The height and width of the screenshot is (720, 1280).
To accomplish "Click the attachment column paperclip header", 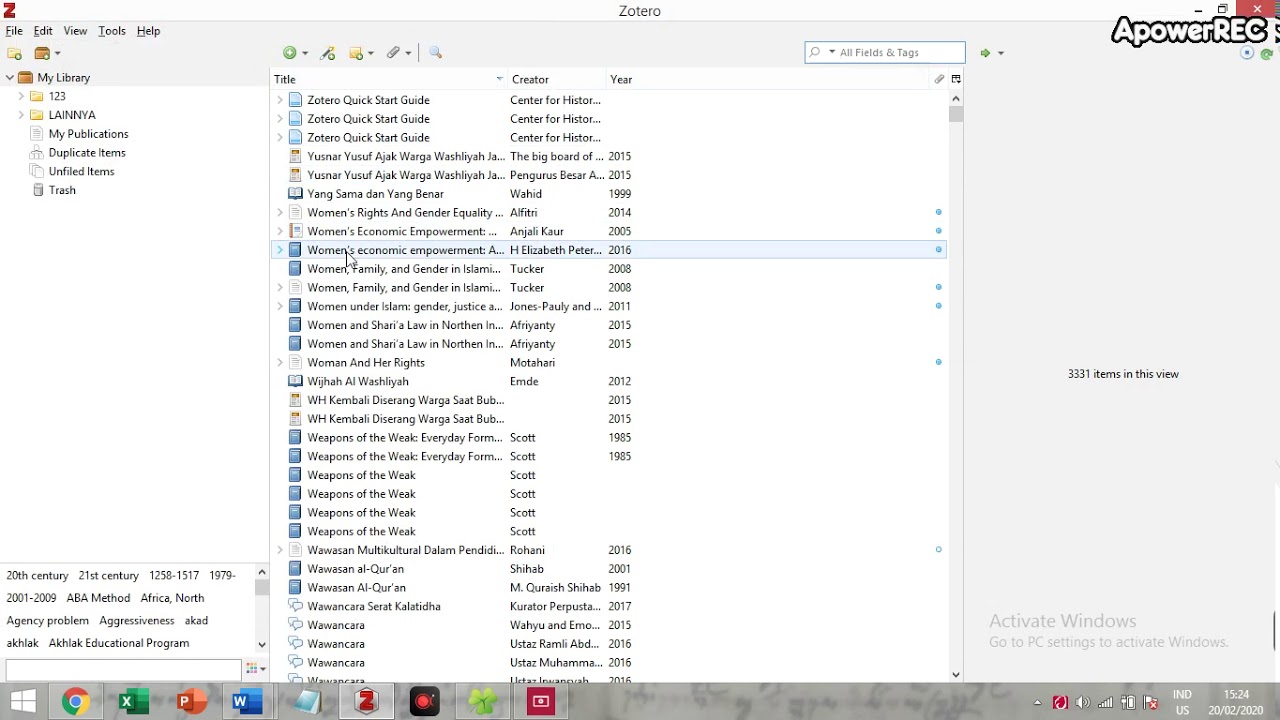I will 939,79.
